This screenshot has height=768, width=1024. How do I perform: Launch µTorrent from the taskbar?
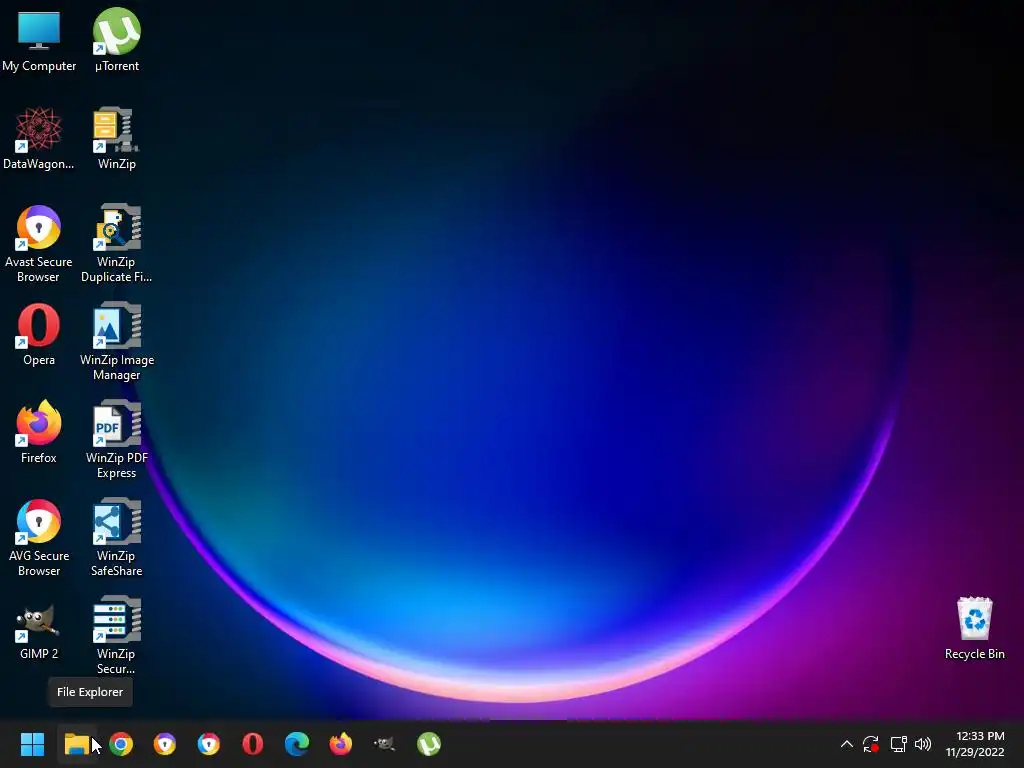point(428,744)
